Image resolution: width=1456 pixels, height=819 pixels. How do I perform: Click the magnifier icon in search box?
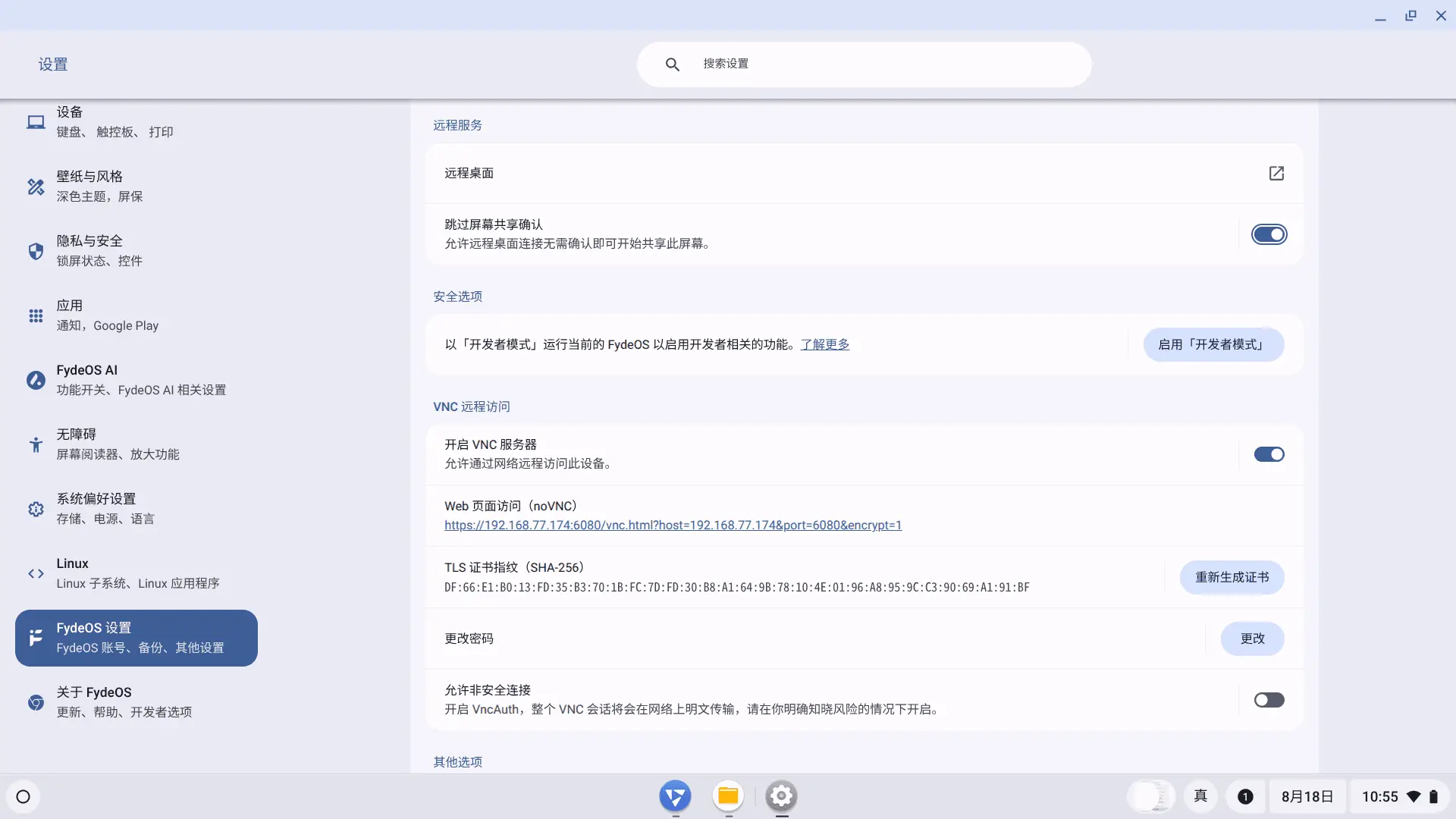pos(672,64)
